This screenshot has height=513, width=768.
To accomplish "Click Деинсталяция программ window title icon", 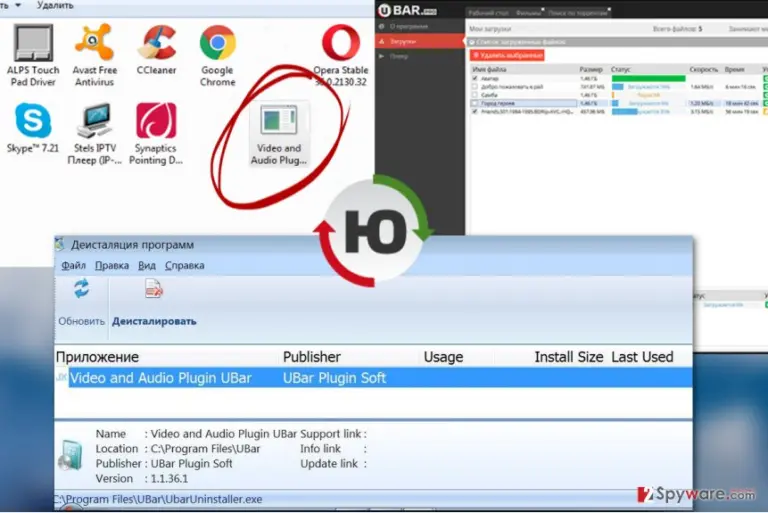I will click(x=60, y=244).
